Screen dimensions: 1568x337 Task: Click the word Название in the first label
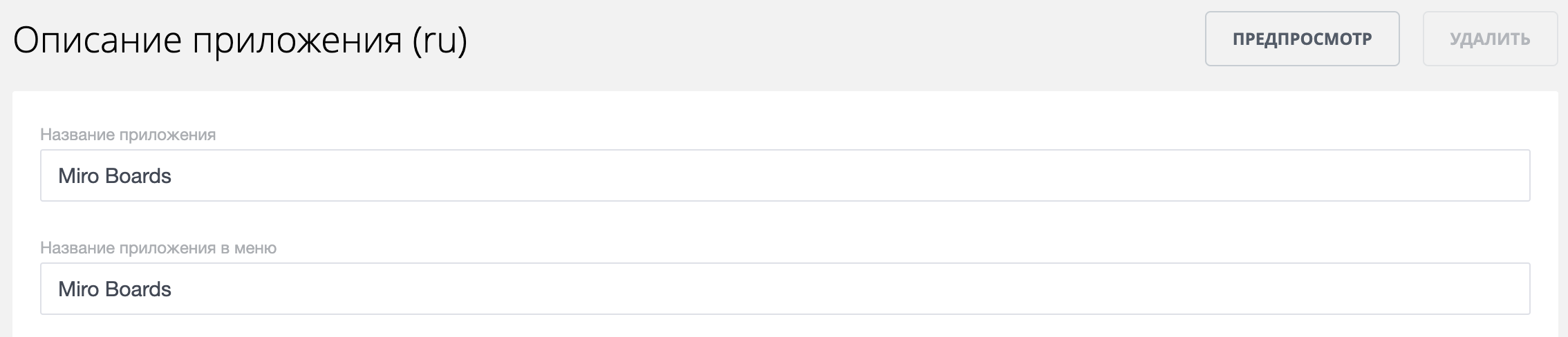tap(77, 135)
